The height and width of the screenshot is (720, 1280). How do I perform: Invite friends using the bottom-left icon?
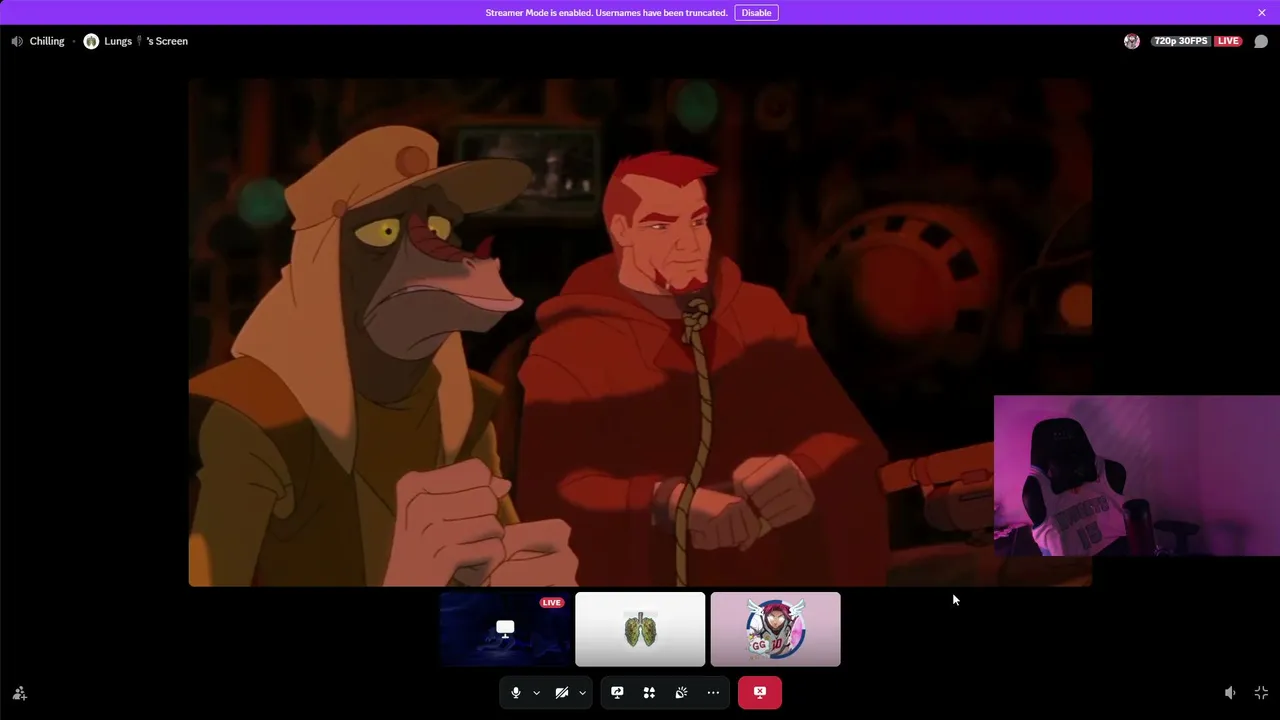tap(19, 693)
